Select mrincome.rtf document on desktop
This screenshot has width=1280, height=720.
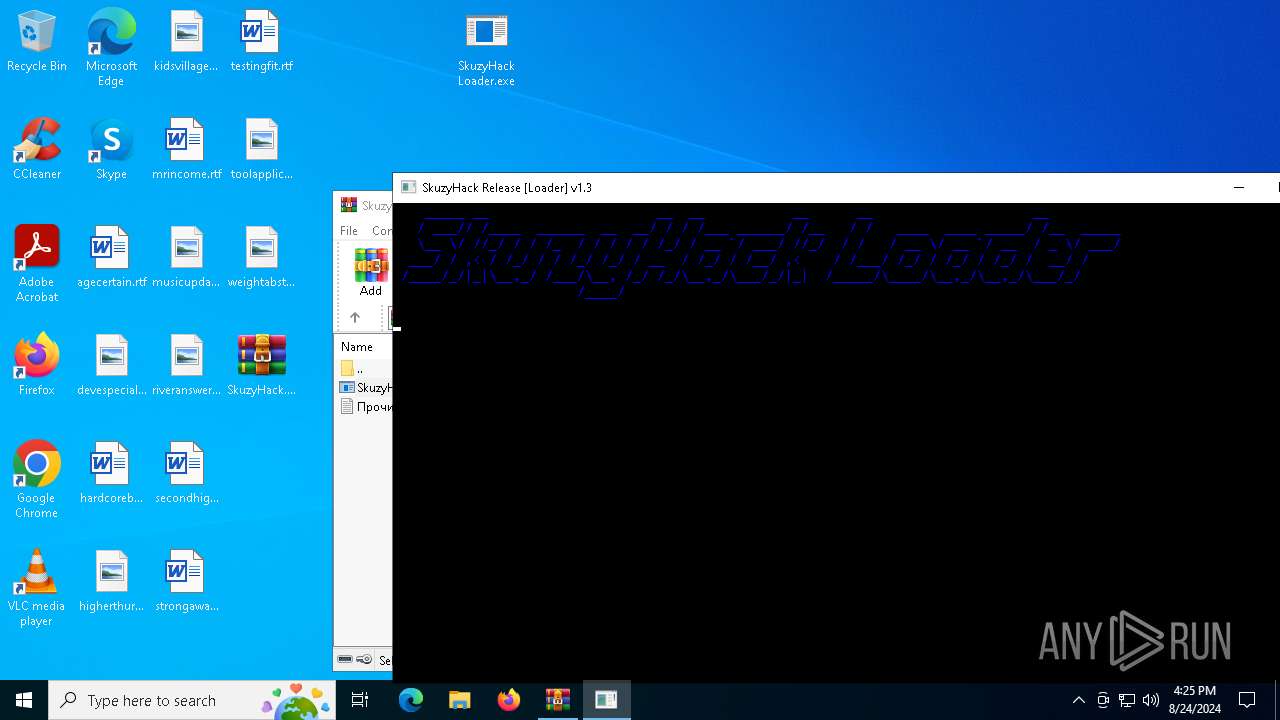click(x=186, y=150)
